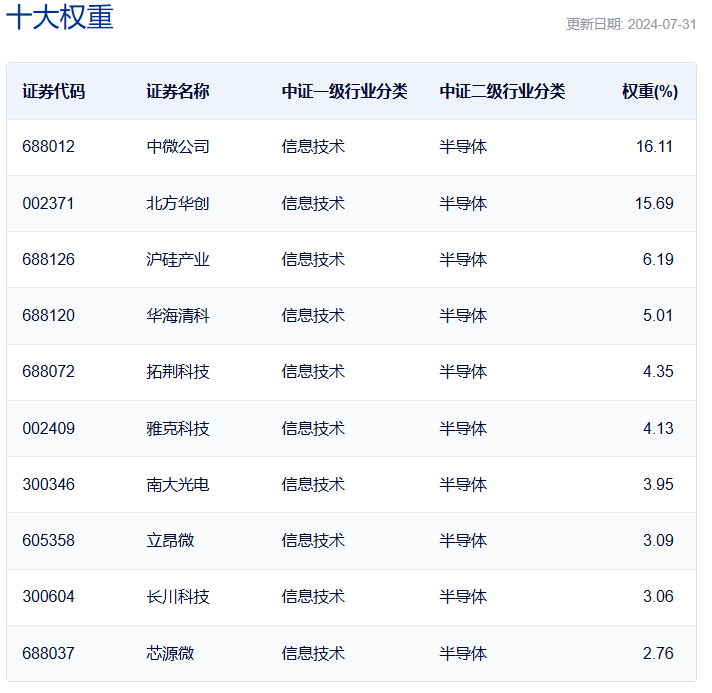Screen dimensions: 712x693
Task: Select security code 688072
Action: pyautogui.click(x=49, y=371)
